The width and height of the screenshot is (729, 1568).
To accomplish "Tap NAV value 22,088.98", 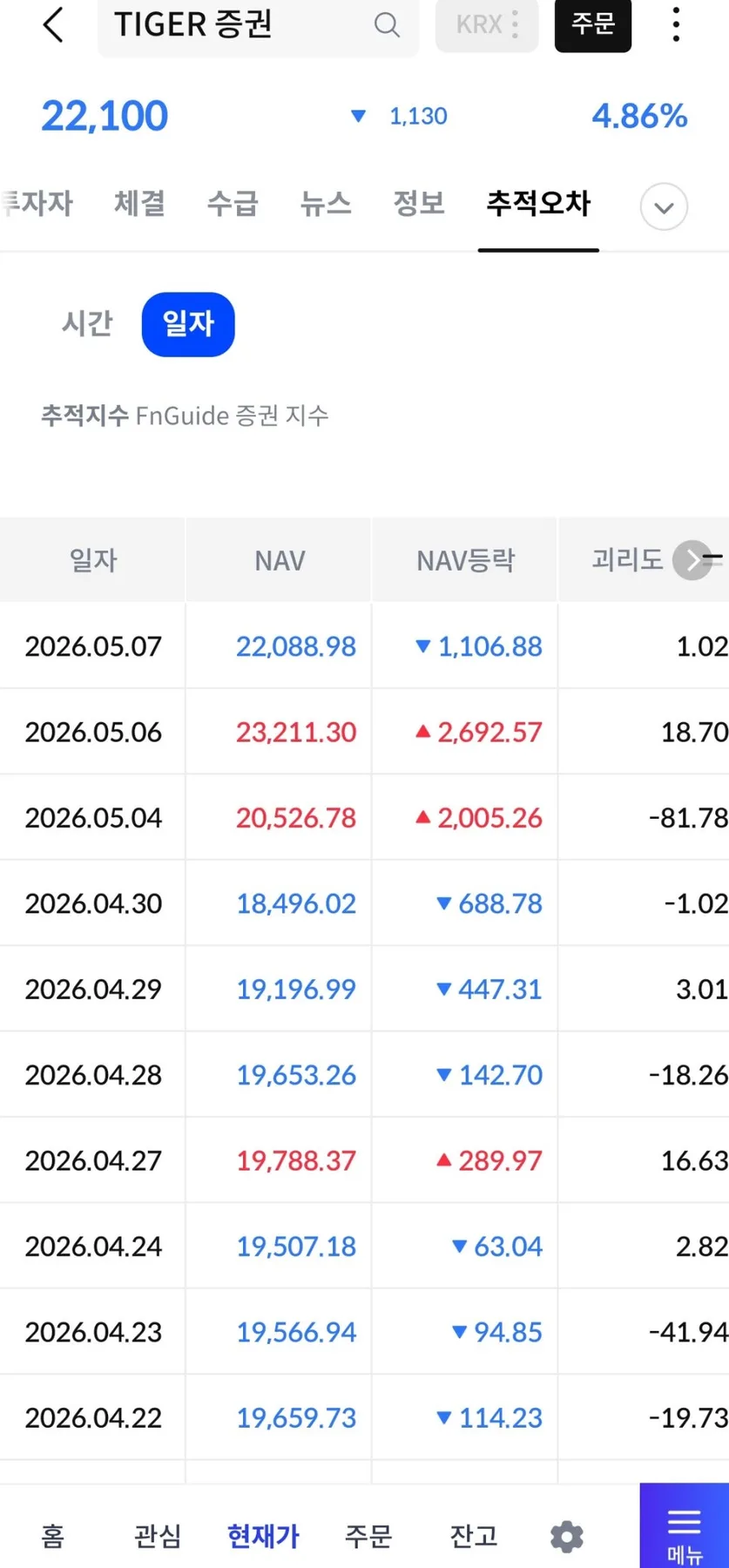I will (x=296, y=646).
